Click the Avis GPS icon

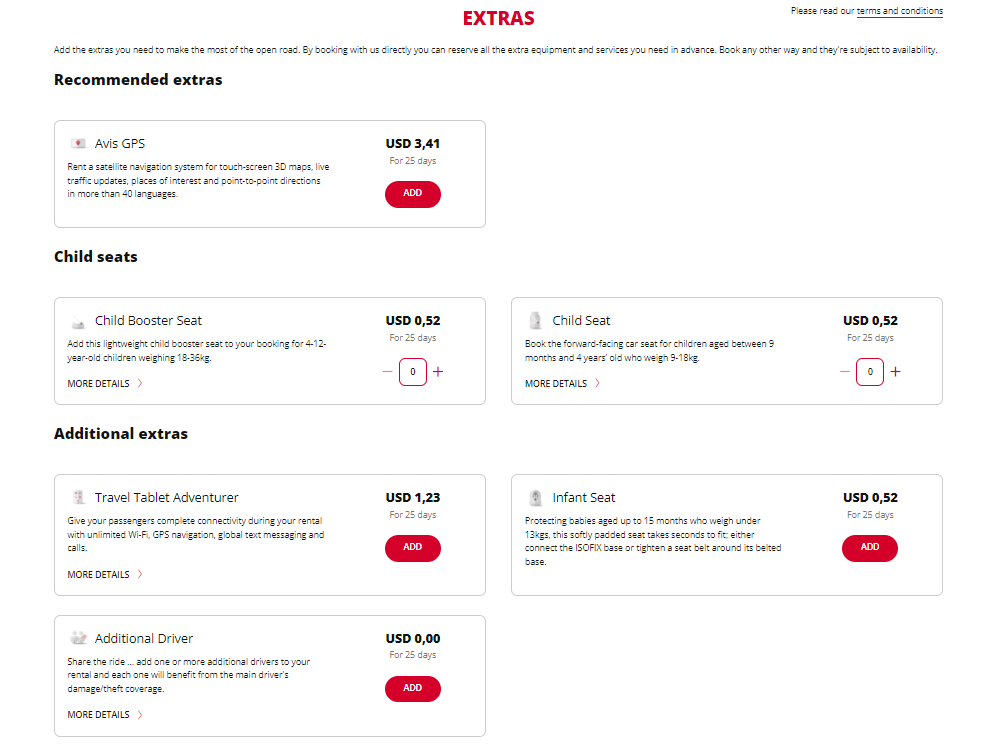(x=78, y=144)
